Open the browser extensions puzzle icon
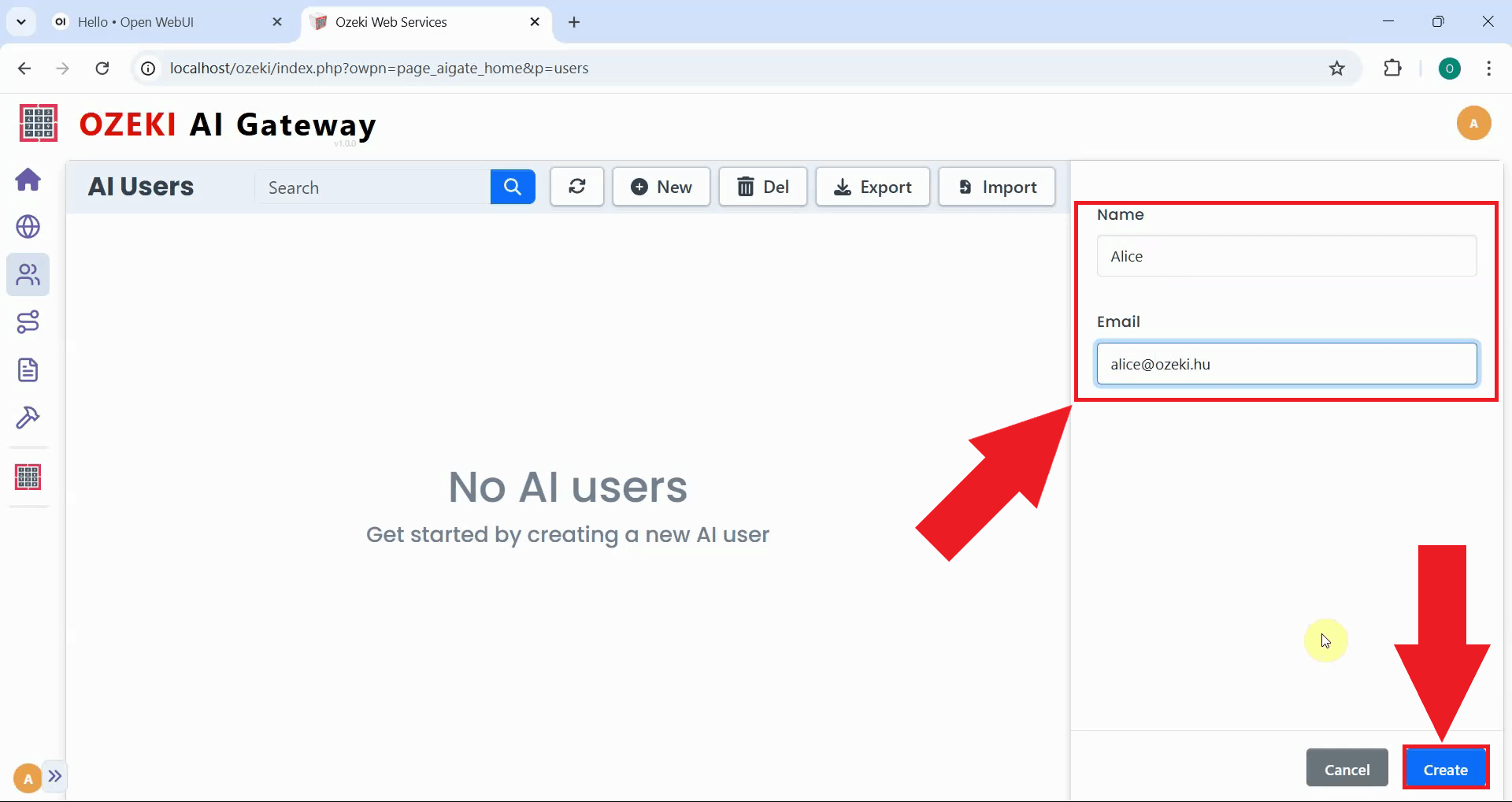Image resolution: width=1512 pixels, height=802 pixels. click(x=1392, y=68)
